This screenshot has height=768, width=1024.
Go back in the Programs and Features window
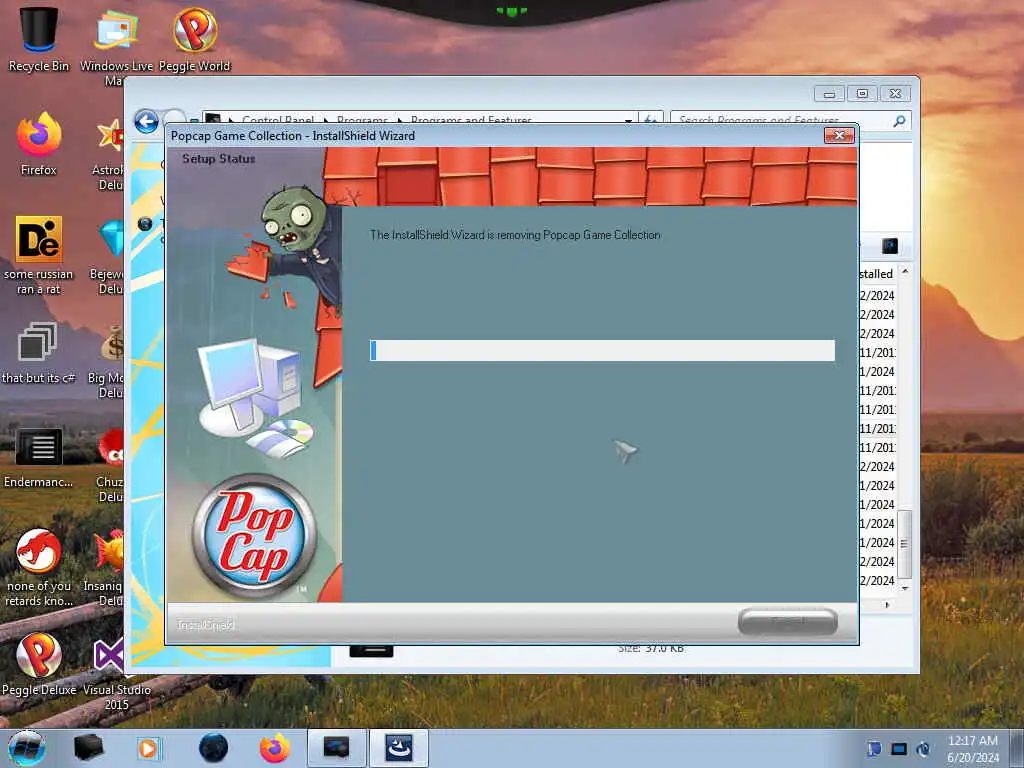pos(146,121)
